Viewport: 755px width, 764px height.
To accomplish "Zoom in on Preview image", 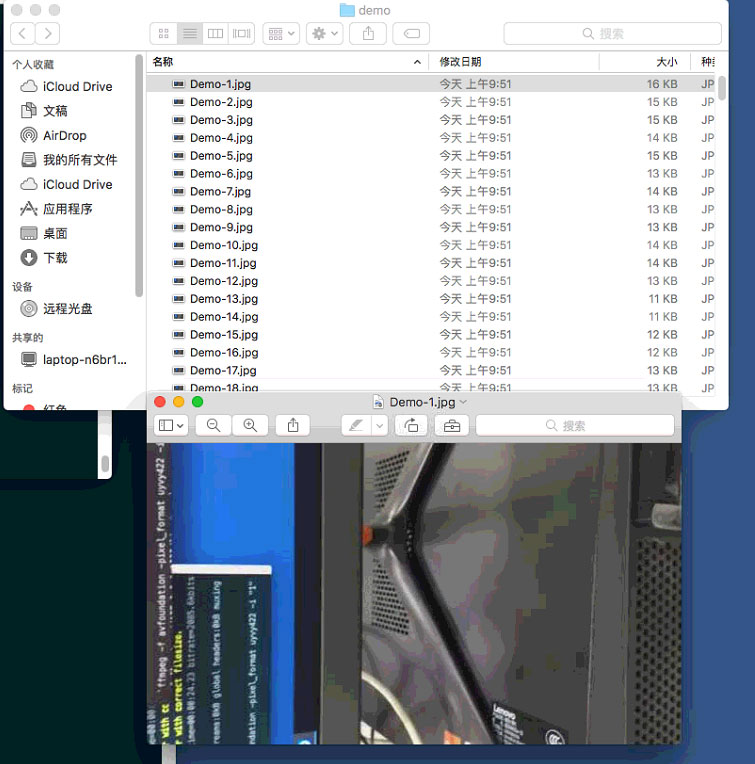I will (250, 425).
